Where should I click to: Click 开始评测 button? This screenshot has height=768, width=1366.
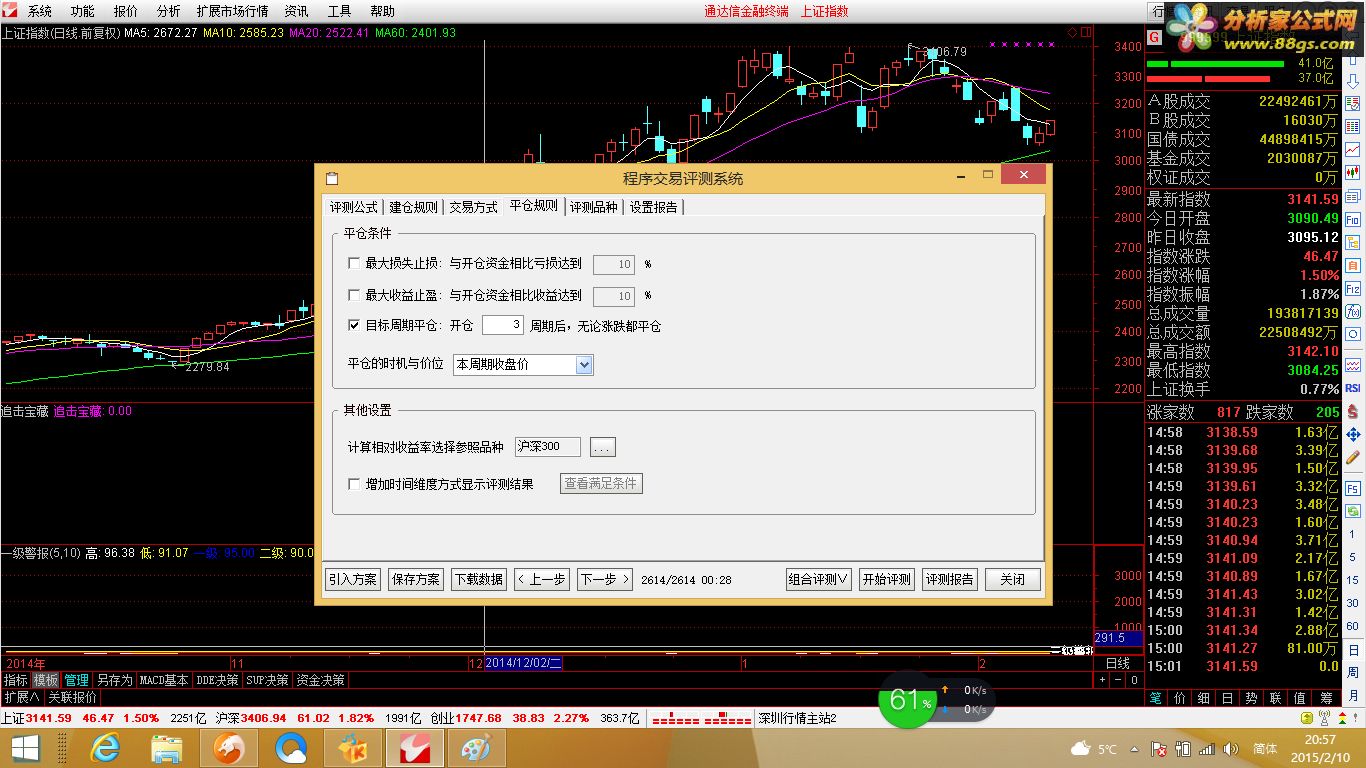pos(887,579)
